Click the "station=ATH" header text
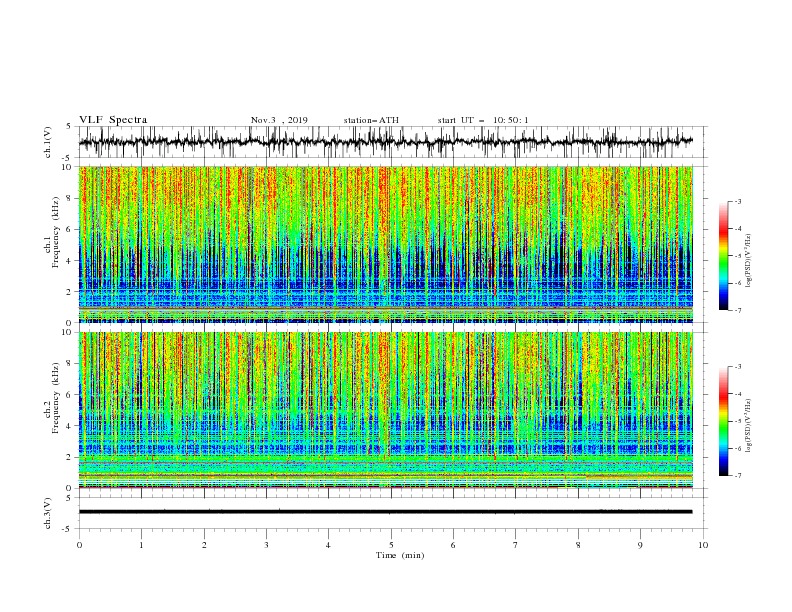This screenshot has width=792, height=612. coord(371,120)
